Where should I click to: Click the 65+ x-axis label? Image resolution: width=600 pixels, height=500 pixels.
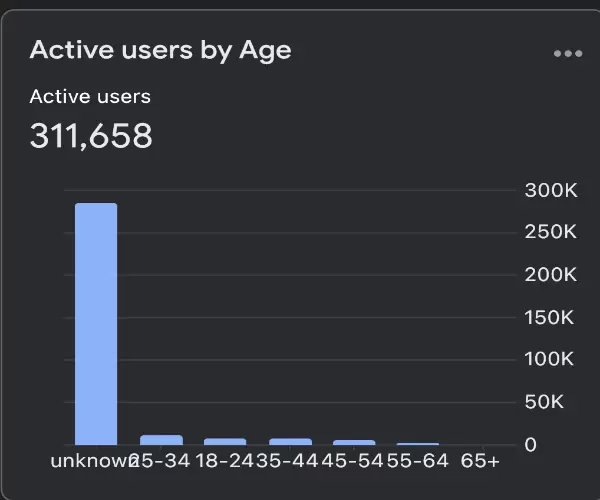pos(480,461)
